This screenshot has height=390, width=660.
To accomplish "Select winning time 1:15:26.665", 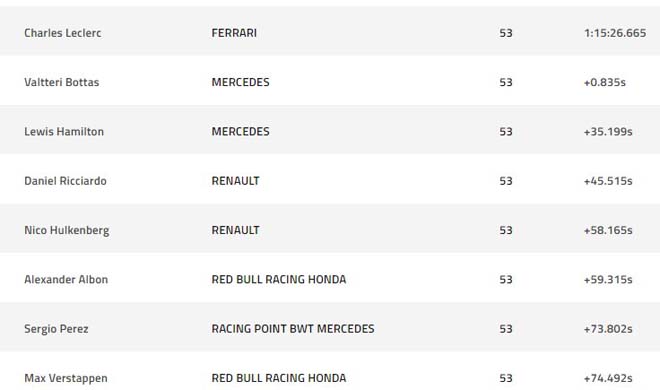I will 615,33.
